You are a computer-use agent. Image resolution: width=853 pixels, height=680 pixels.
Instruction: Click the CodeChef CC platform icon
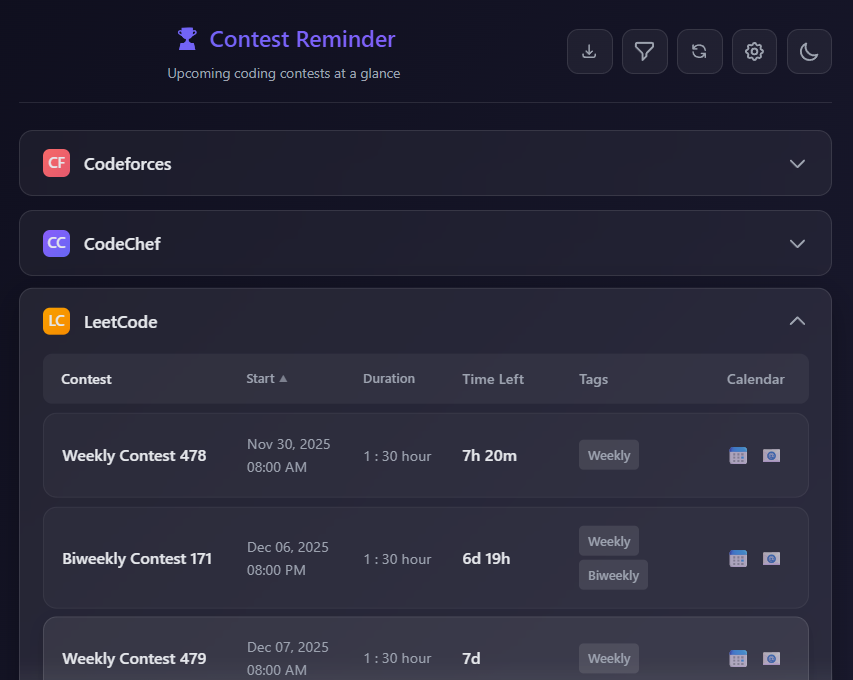point(56,243)
